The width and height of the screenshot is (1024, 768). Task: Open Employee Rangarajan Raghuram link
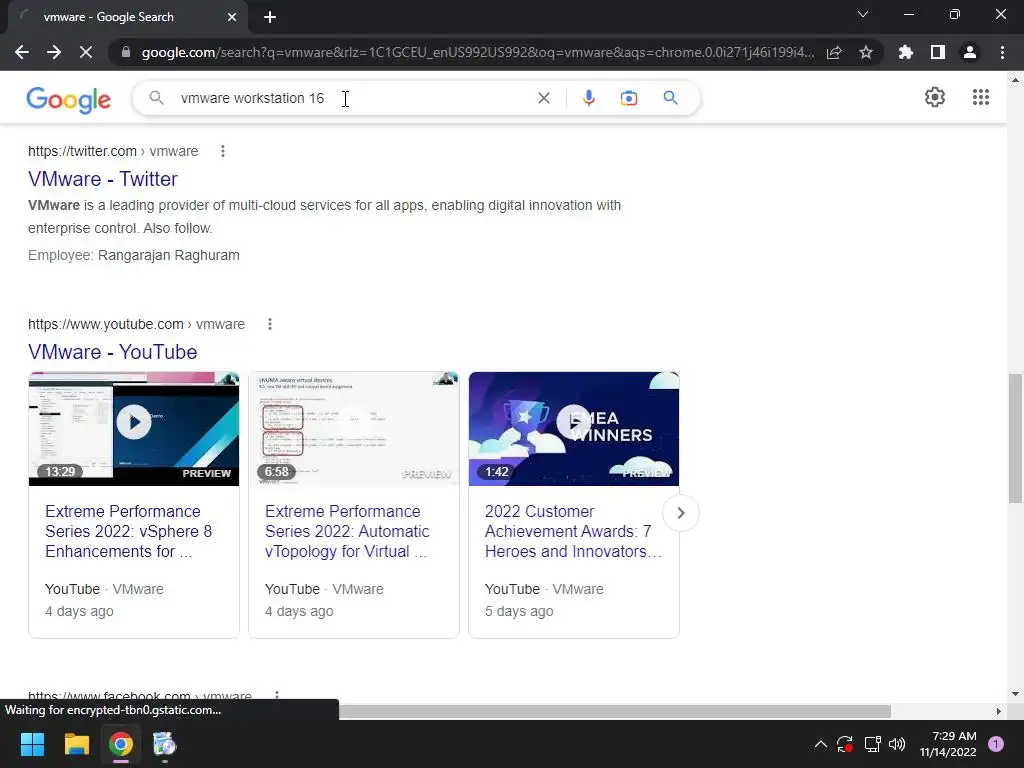pos(168,255)
